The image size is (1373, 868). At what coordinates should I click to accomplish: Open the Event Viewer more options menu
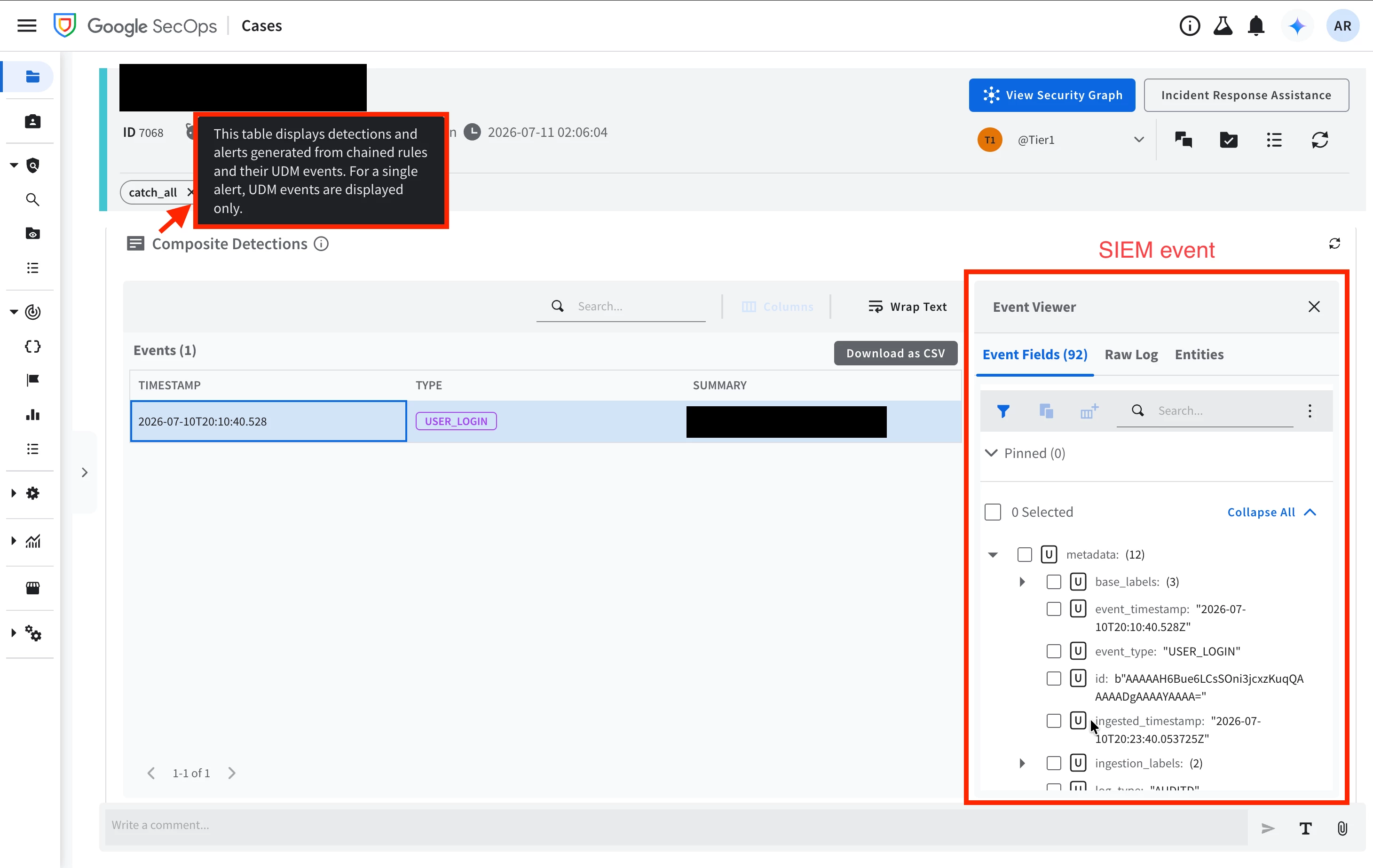pyautogui.click(x=1310, y=410)
